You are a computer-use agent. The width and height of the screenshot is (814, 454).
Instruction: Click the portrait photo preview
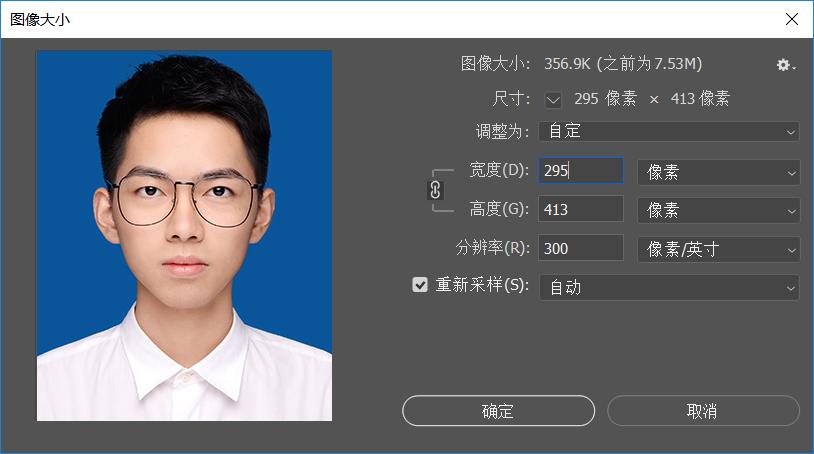point(184,236)
